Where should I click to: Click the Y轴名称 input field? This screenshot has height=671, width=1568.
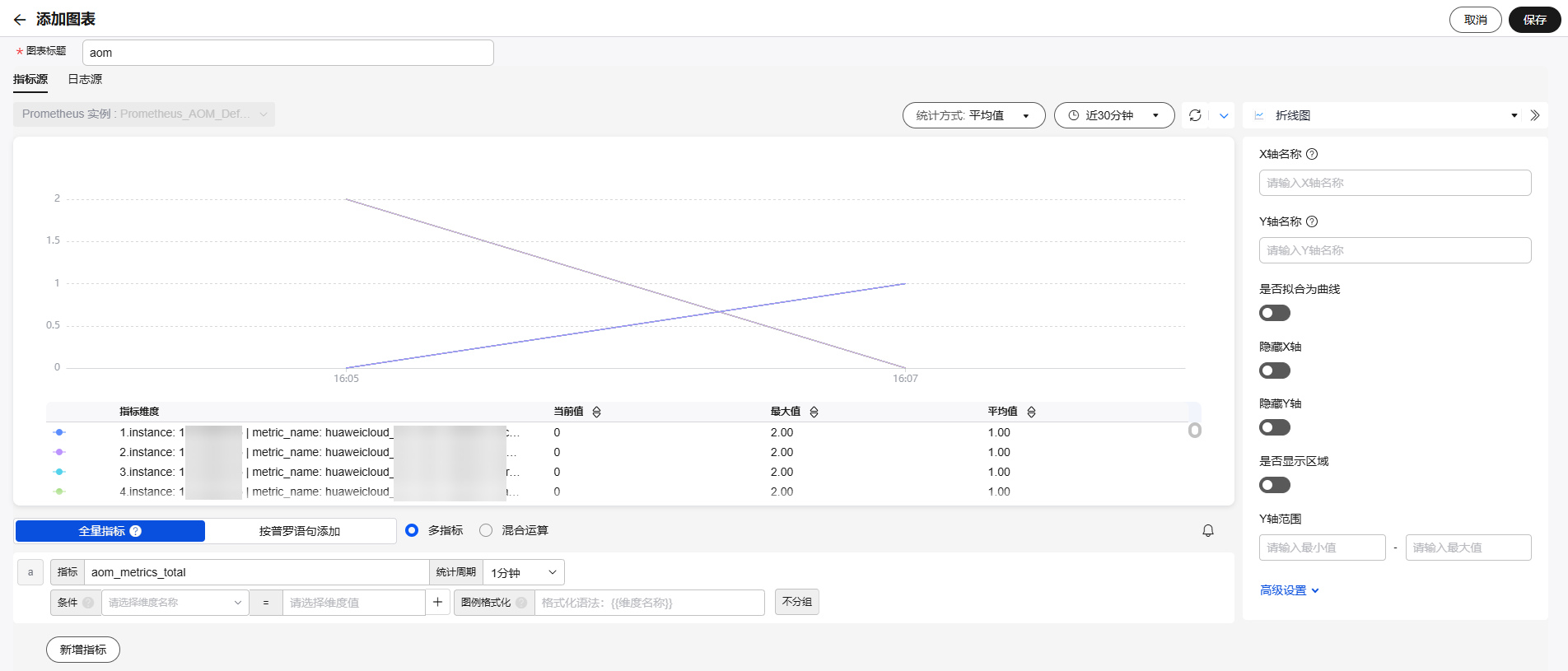(1395, 250)
